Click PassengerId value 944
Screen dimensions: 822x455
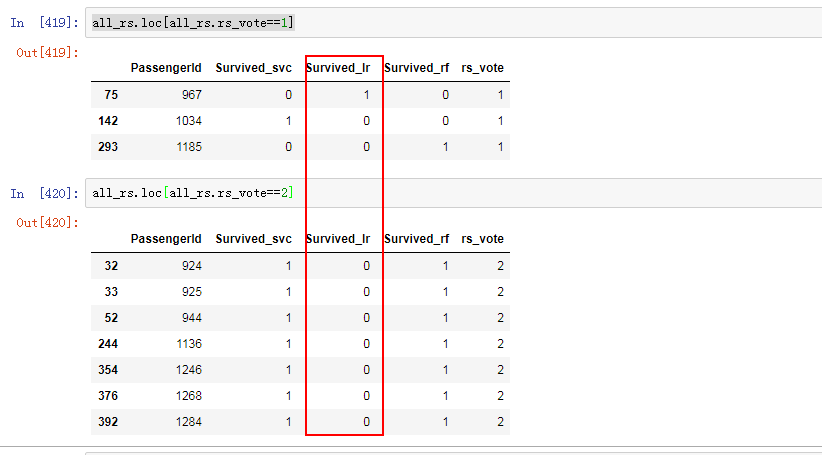[192, 318]
